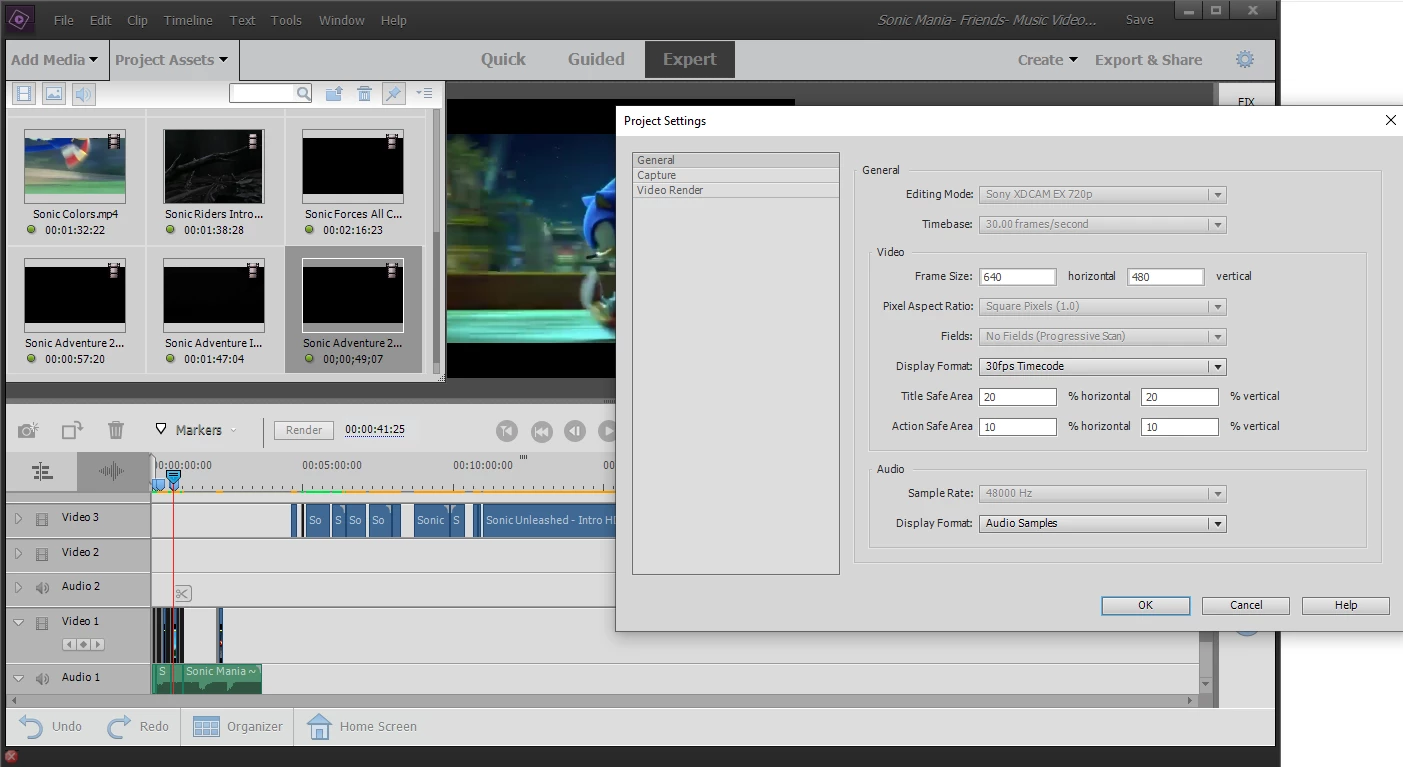
Task: Open the video Display Format 30fps Timecode dropdown
Action: (x=1103, y=366)
